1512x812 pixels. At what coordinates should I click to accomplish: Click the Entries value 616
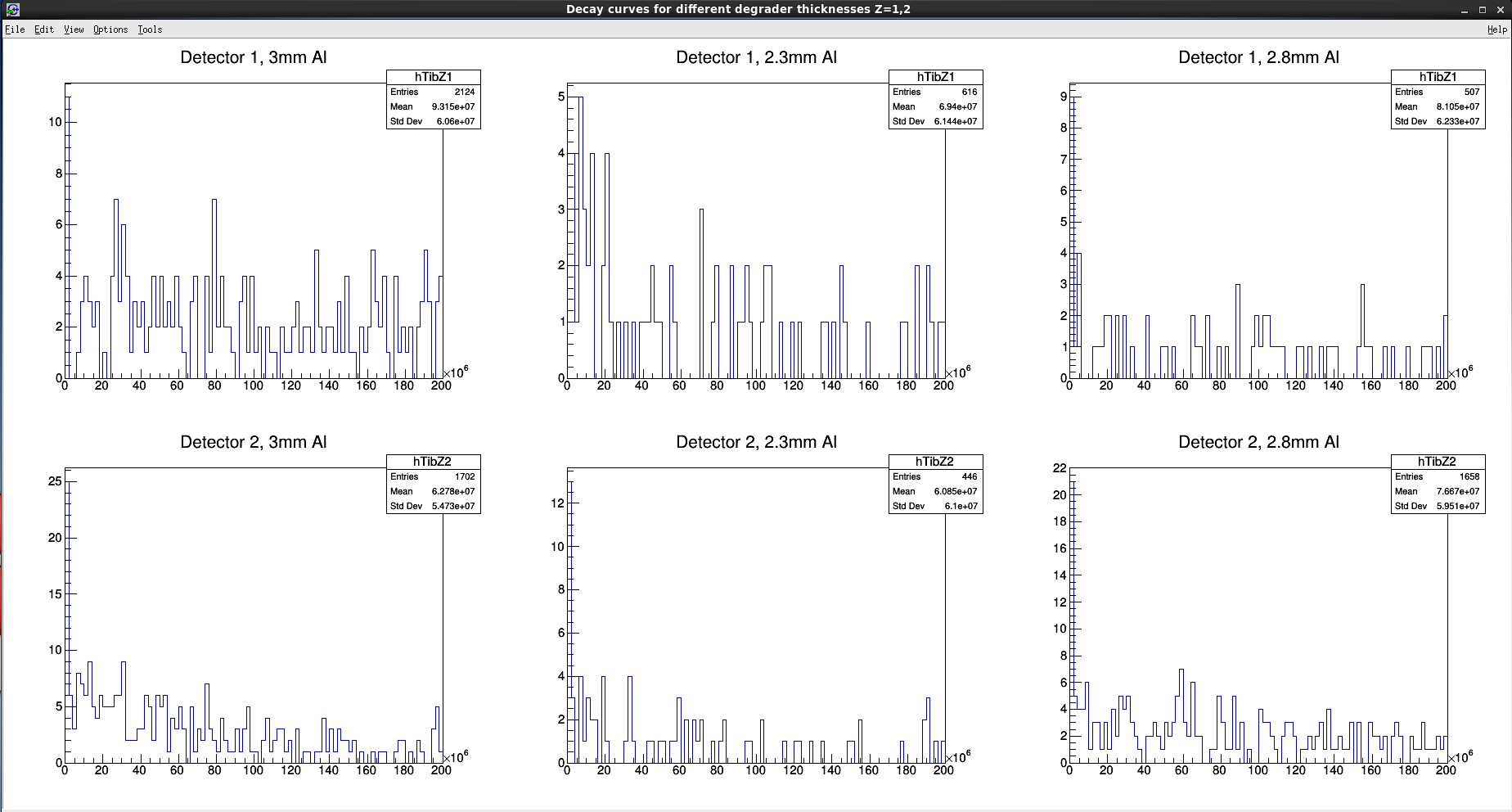click(970, 92)
